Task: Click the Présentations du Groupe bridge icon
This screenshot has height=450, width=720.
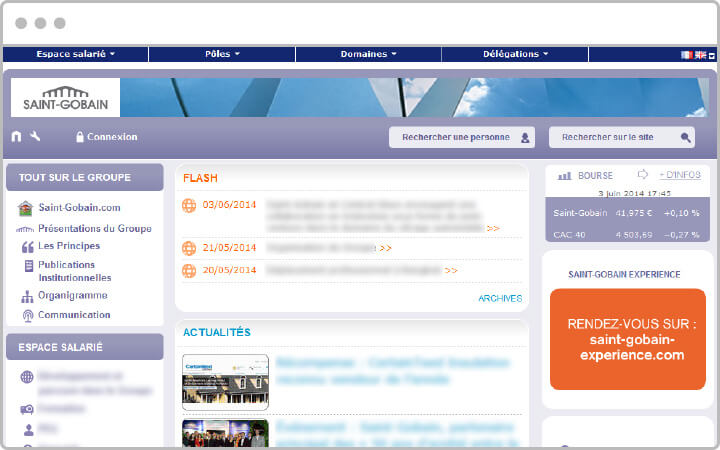Action: 25,229
